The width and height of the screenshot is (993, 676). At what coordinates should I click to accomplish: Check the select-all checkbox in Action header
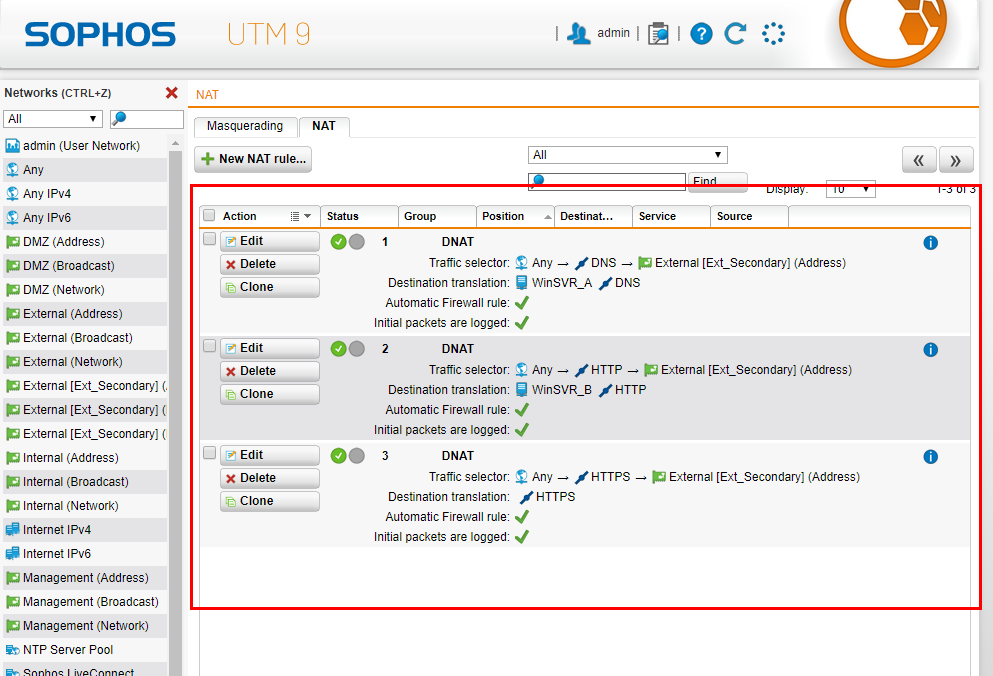coord(209,215)
